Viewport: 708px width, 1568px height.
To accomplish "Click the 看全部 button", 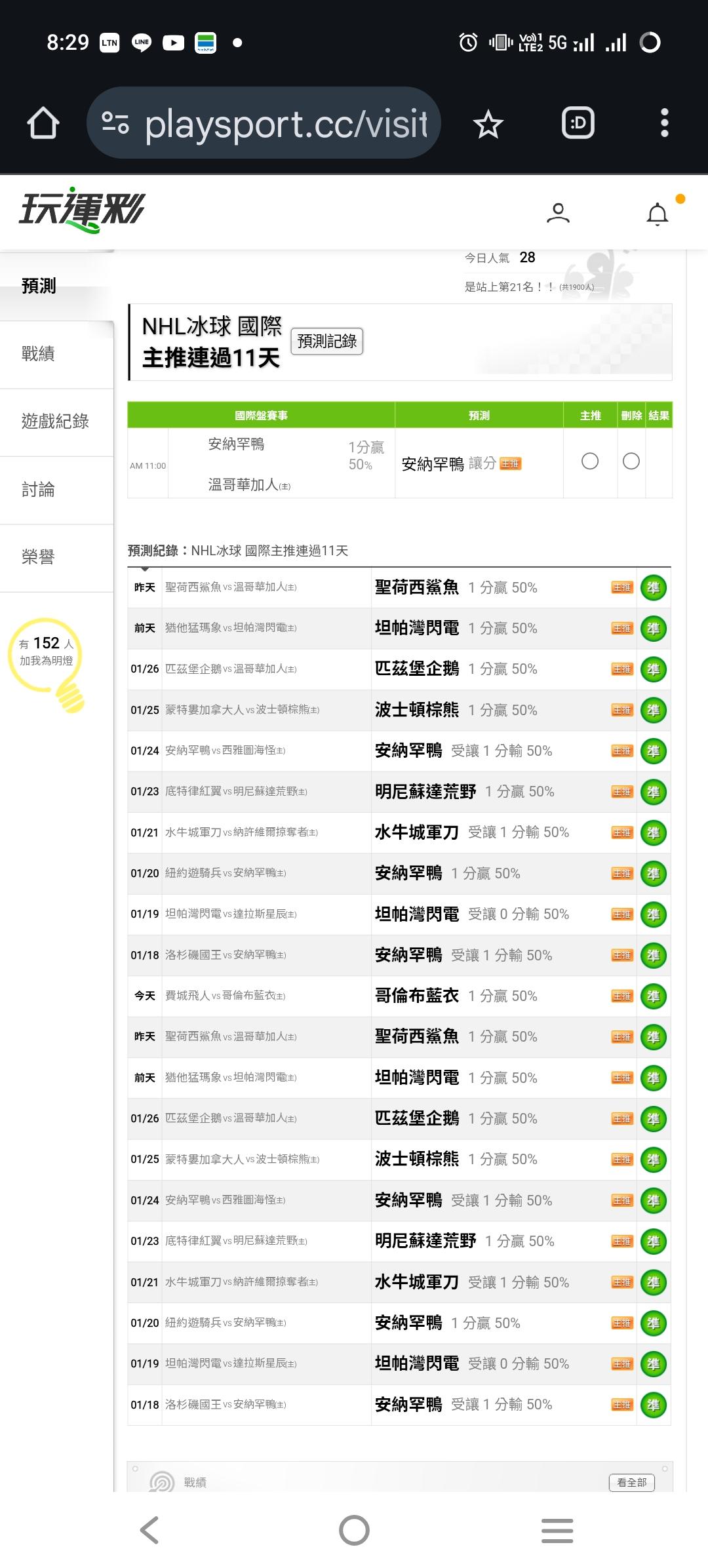I will (631, 1482).
